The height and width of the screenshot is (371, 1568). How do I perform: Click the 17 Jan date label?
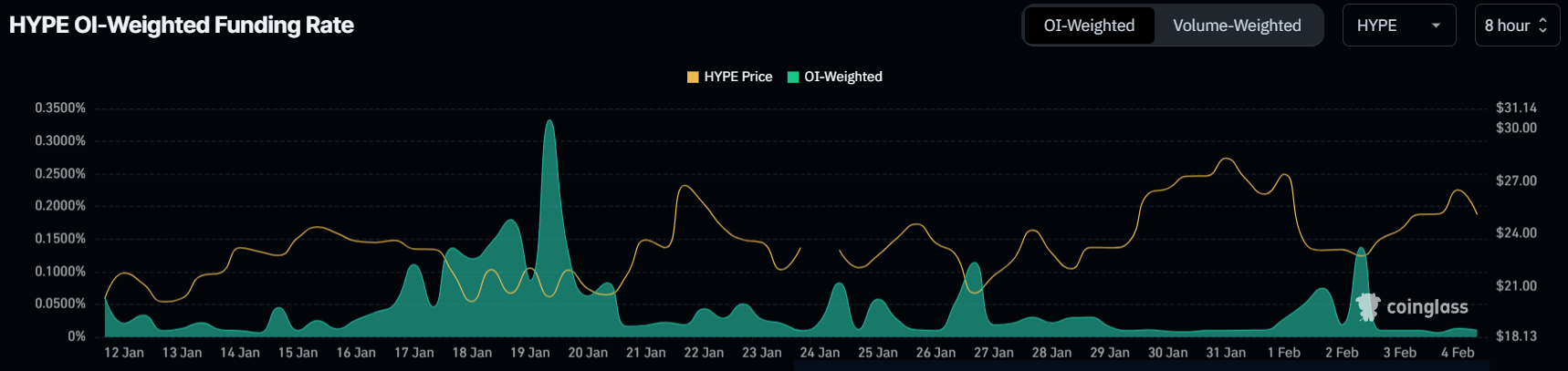point(414,353)
